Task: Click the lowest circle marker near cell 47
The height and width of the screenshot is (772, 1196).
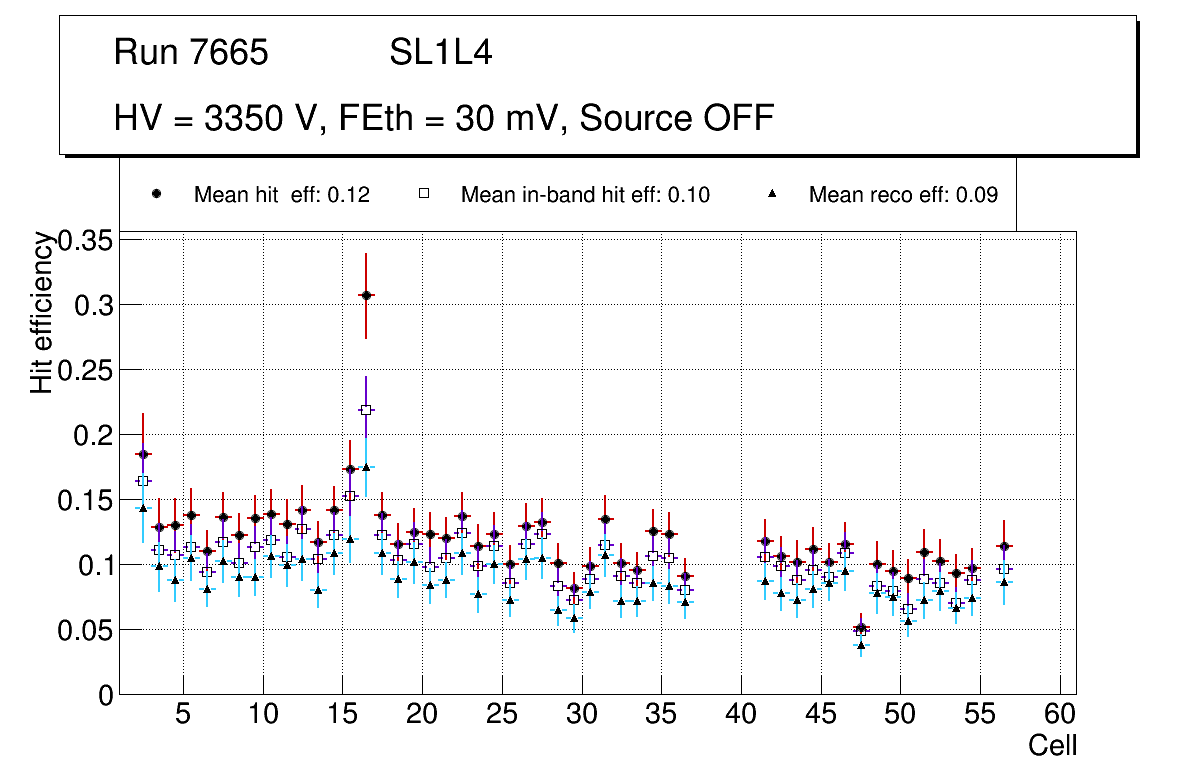Action: pyautogui.click(x=860, y=628)
